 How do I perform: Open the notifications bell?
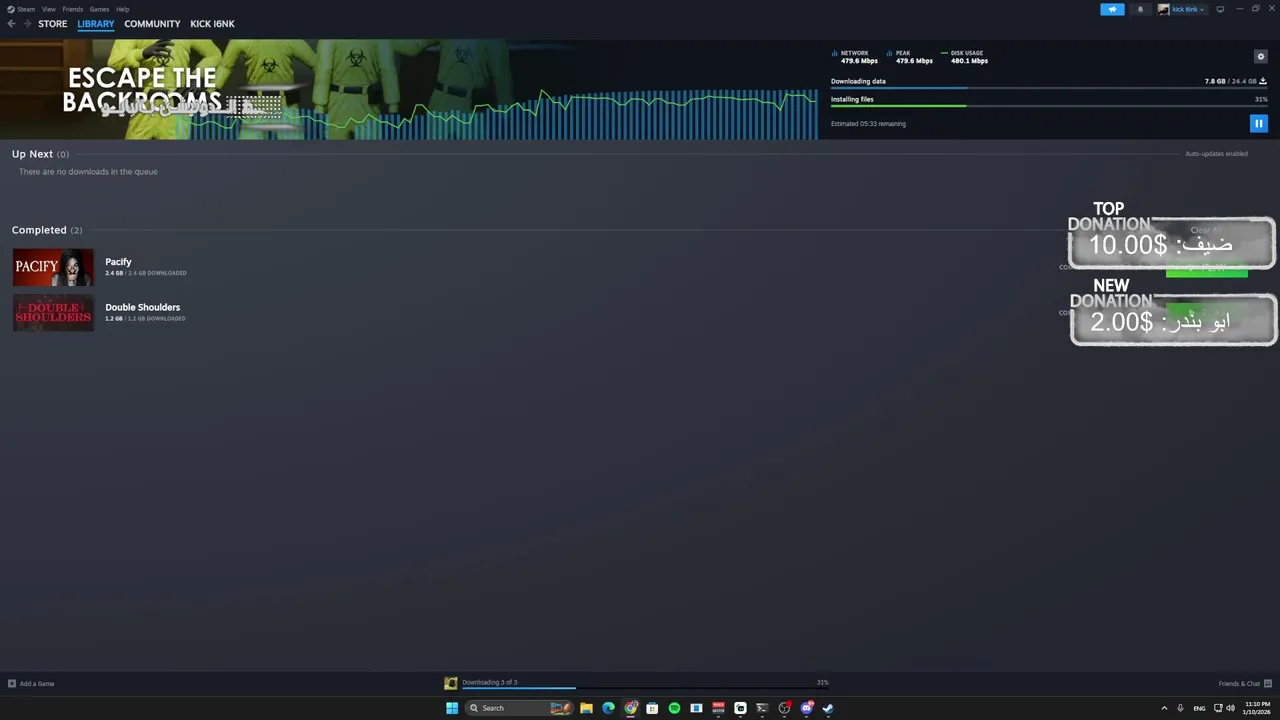[x=1140, y=9]
